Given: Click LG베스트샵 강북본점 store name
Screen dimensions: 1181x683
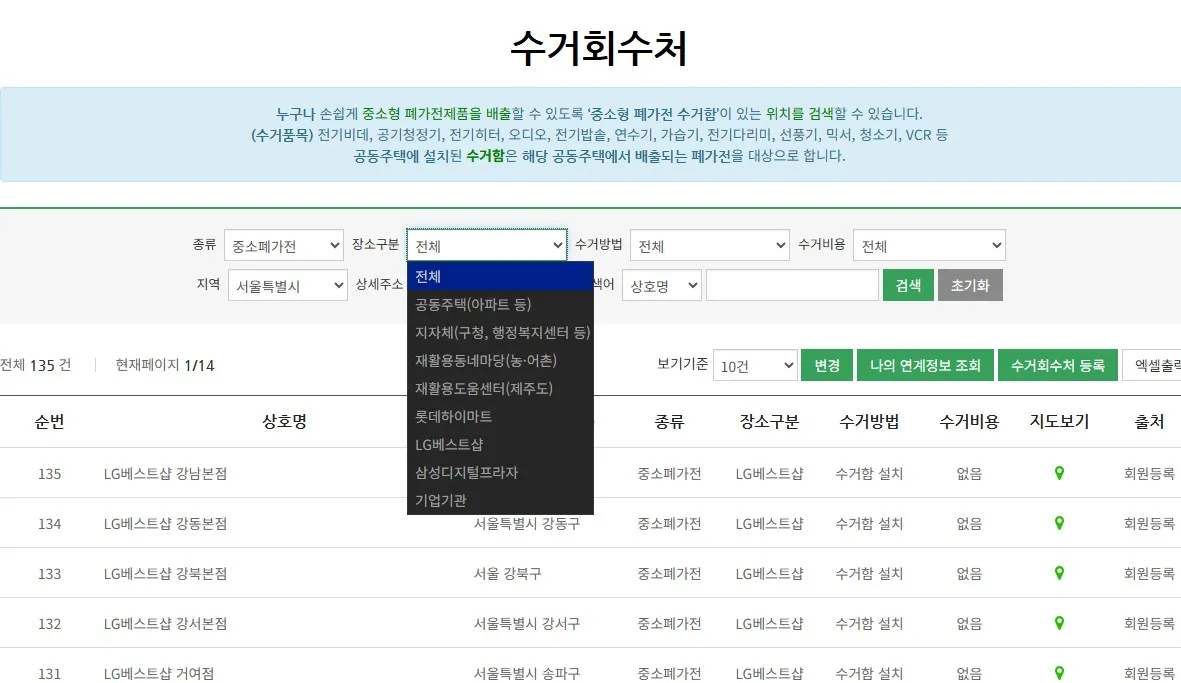Looking at the screenshot, I should point(165,574).
